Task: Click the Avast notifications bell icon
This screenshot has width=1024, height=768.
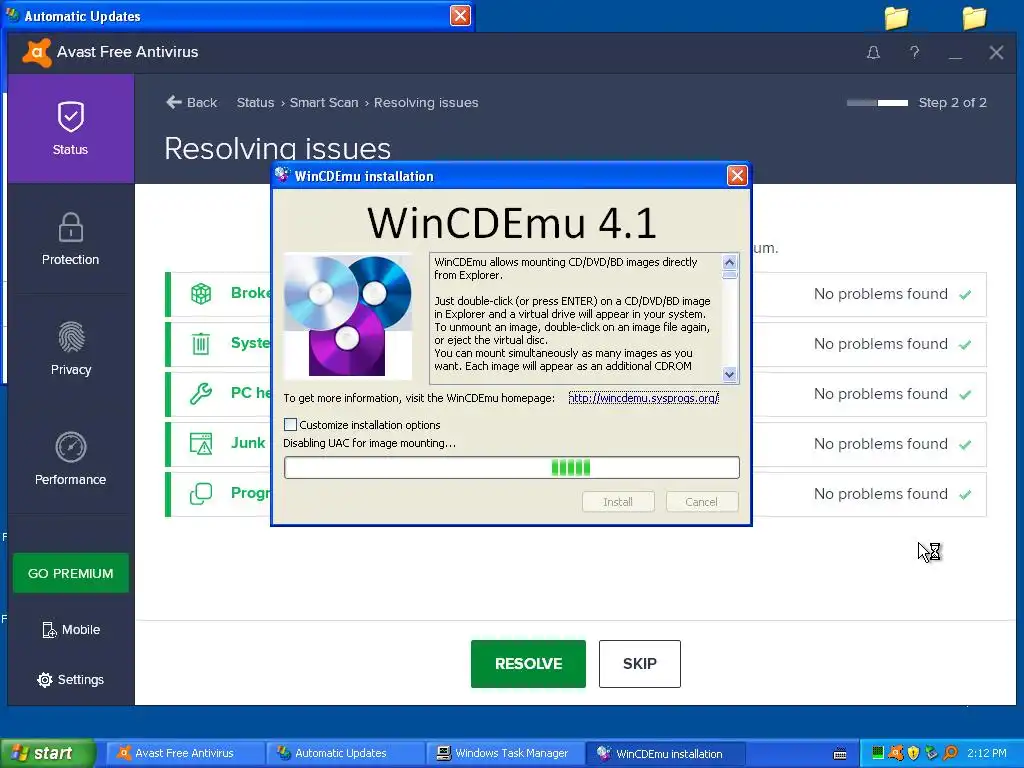Action: point(873,52)
